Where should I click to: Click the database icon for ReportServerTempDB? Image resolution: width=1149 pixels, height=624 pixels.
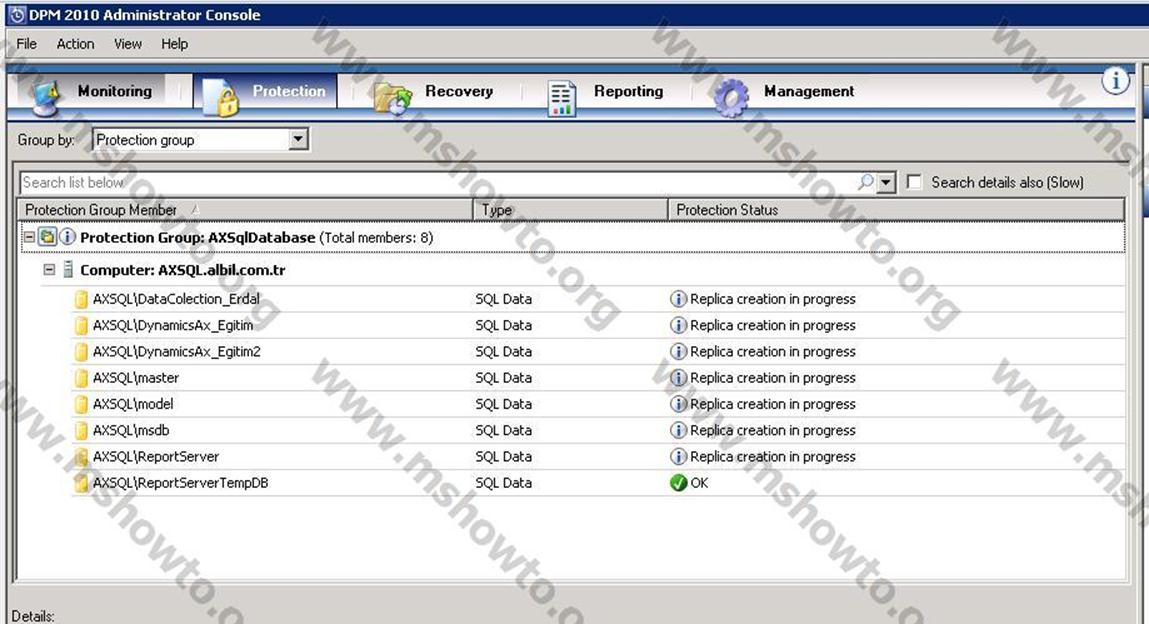click(x=81, y=483)
